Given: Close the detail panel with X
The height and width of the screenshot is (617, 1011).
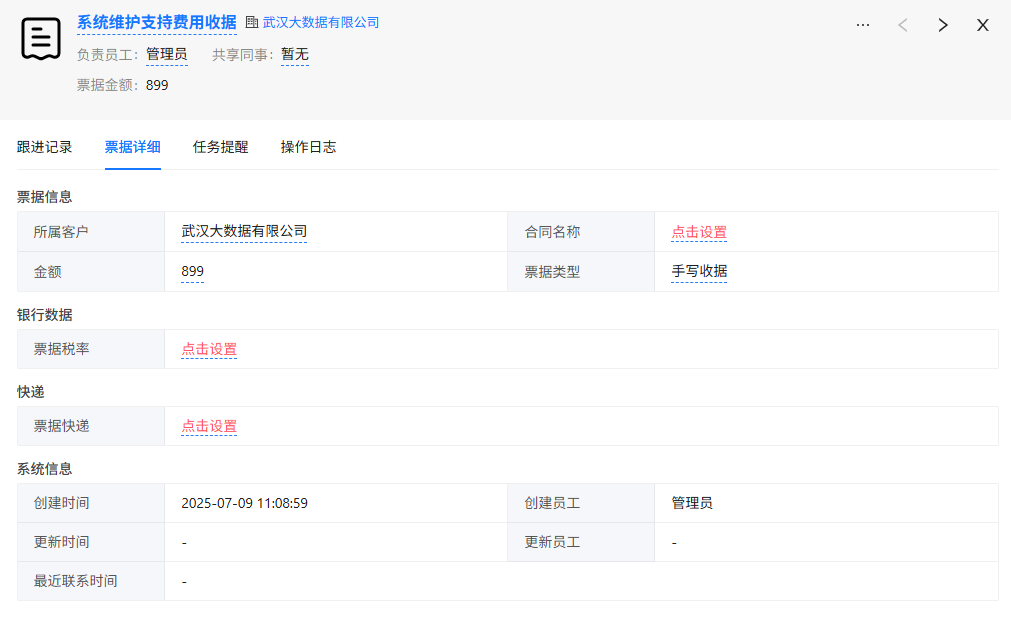Looking at the screenshot, I should 983,25.
